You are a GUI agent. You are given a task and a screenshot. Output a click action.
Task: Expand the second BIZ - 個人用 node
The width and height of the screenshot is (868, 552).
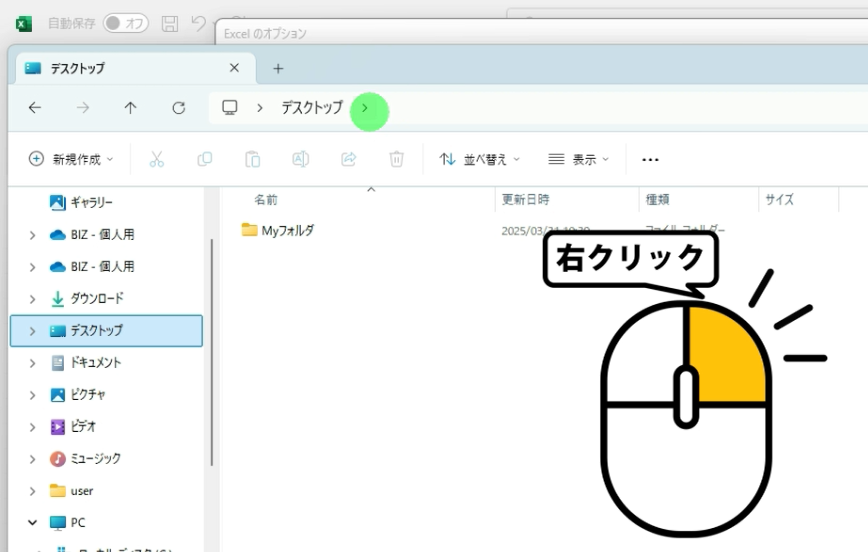[32, 267]
